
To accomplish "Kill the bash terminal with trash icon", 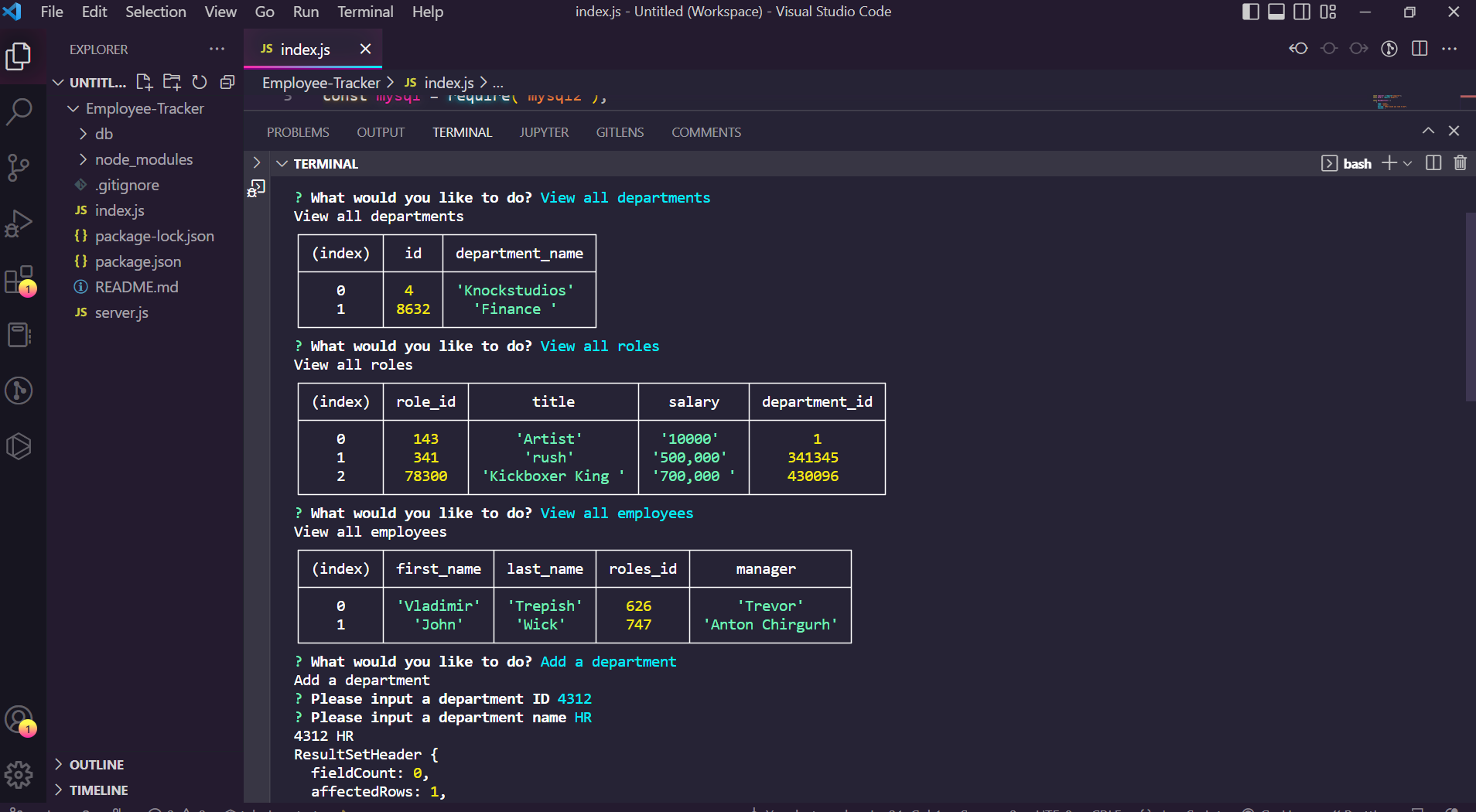I will pyautogui.click(x=1461, y=163).
